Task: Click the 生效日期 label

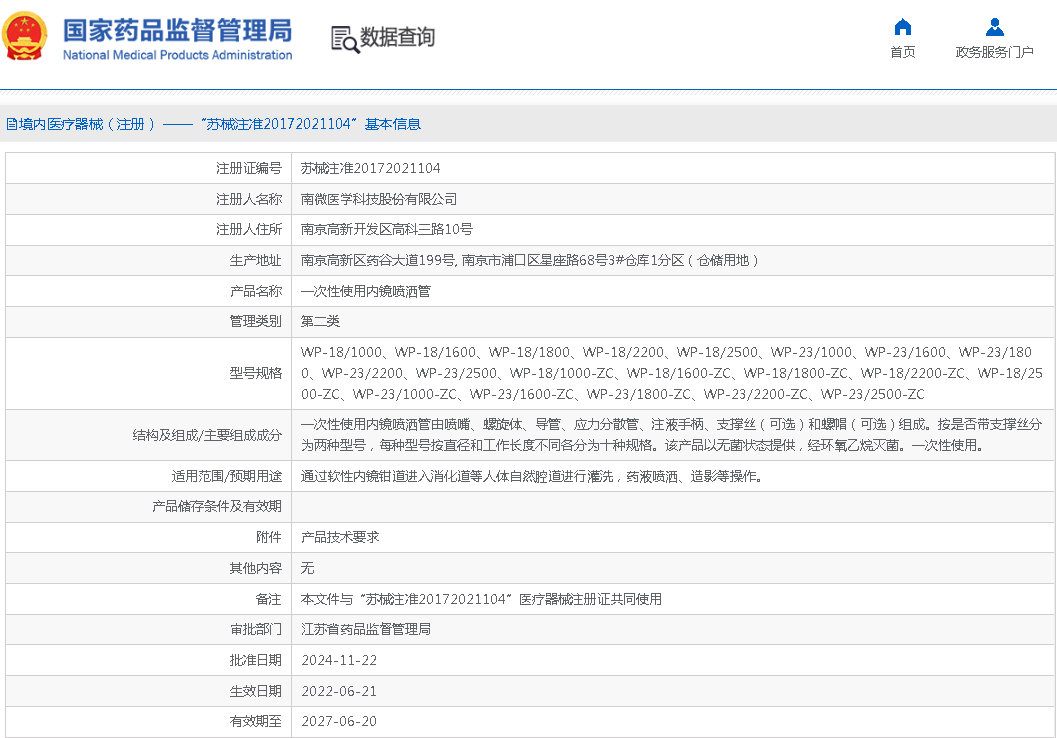Action: (x=255, y=691)
